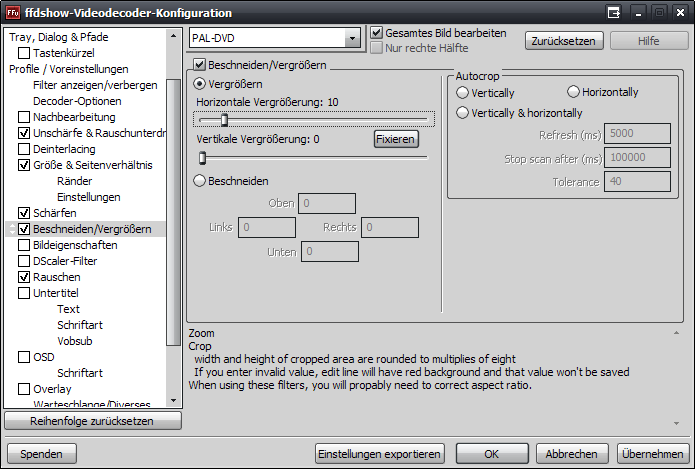The width and height of the screenshot is (695, 469).
Task: Enable the DScaler-Filter checkbox
Action: coord(24,261)
